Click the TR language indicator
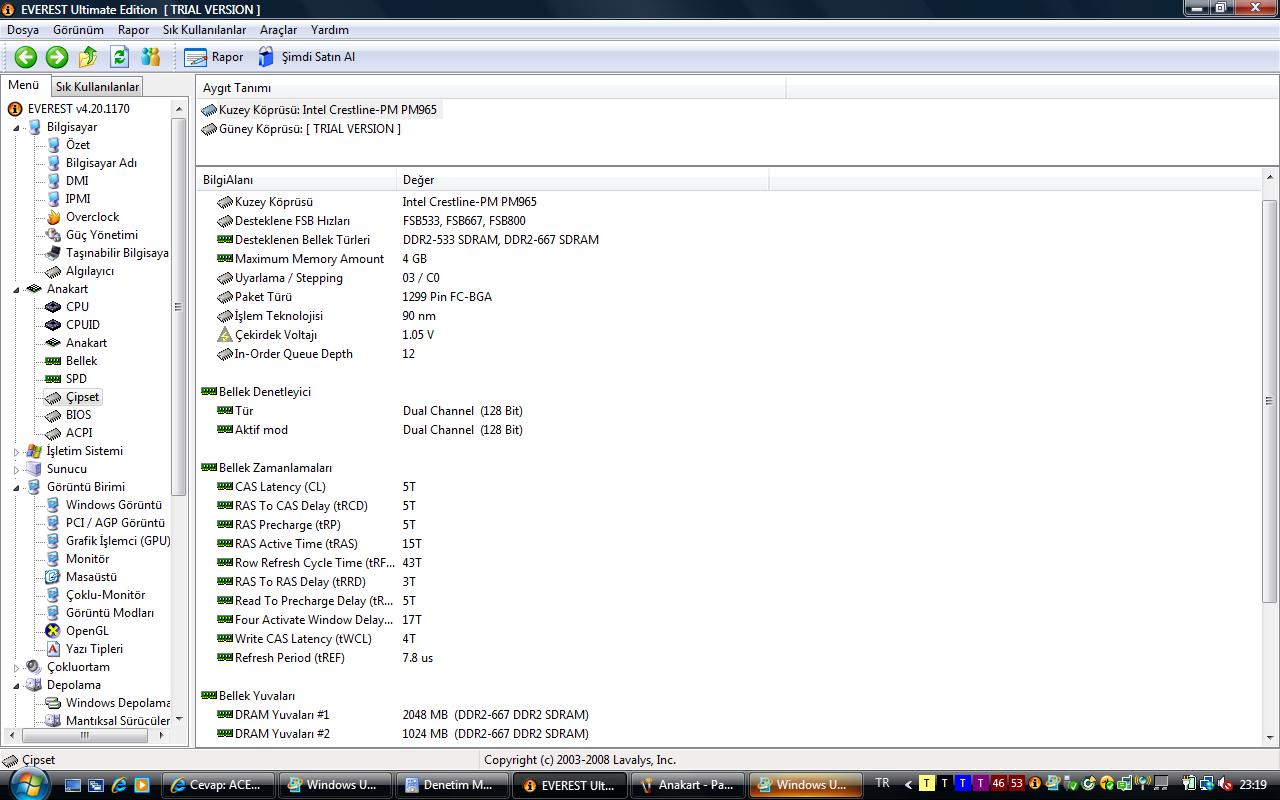Image resolution: width=1280 pixels, height=800 pixels. (882, 784)
